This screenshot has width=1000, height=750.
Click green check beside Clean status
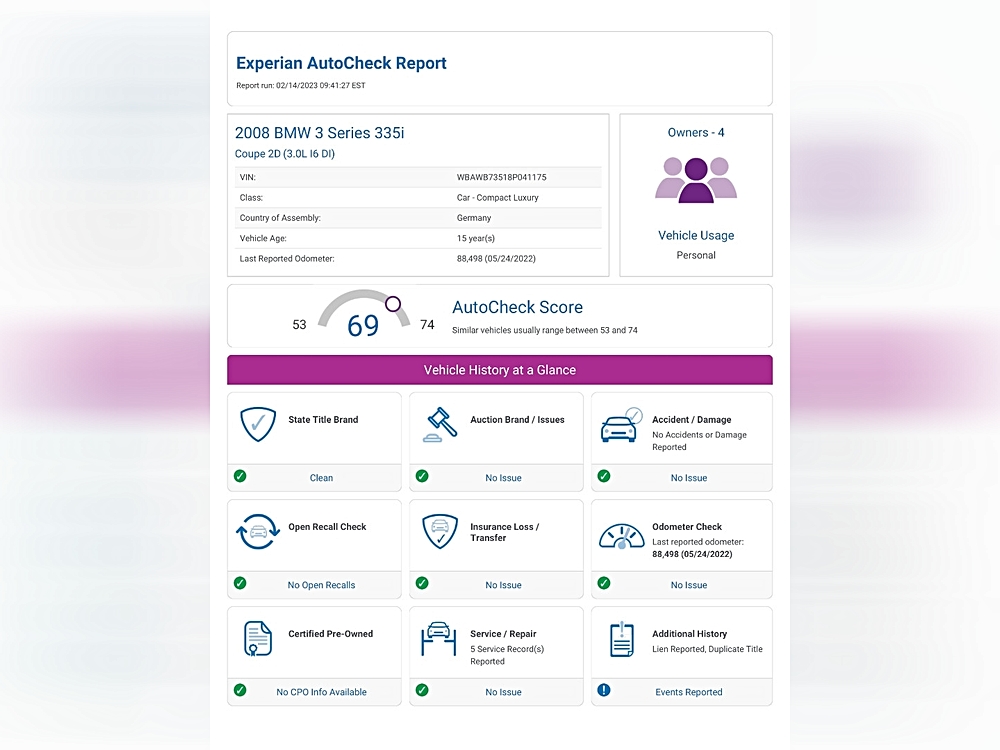240,476
